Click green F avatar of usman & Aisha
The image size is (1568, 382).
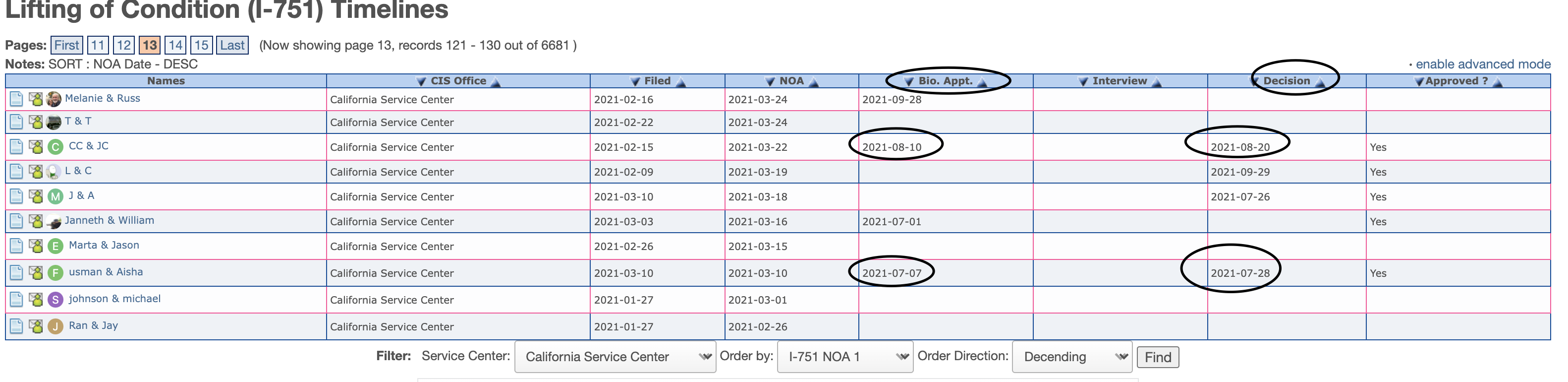tap(56, 272)
